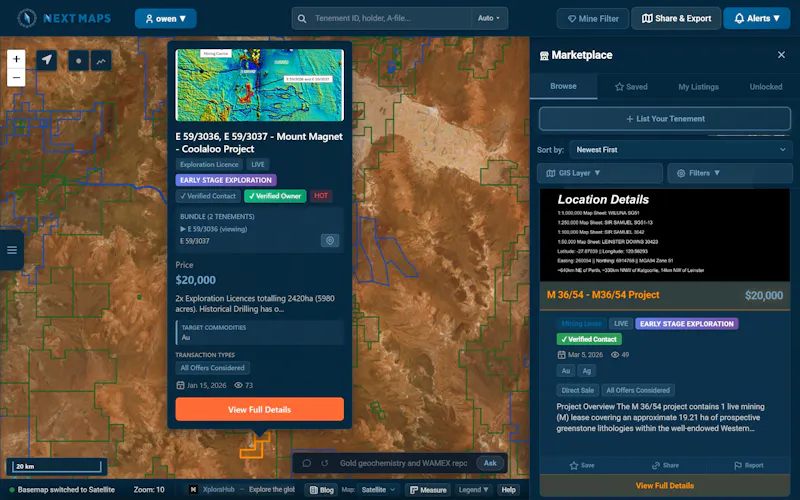The height and width of the screenshot is (500, 800).
Task: Switch to the My Listings tab
Action: [x=698, y=87]
